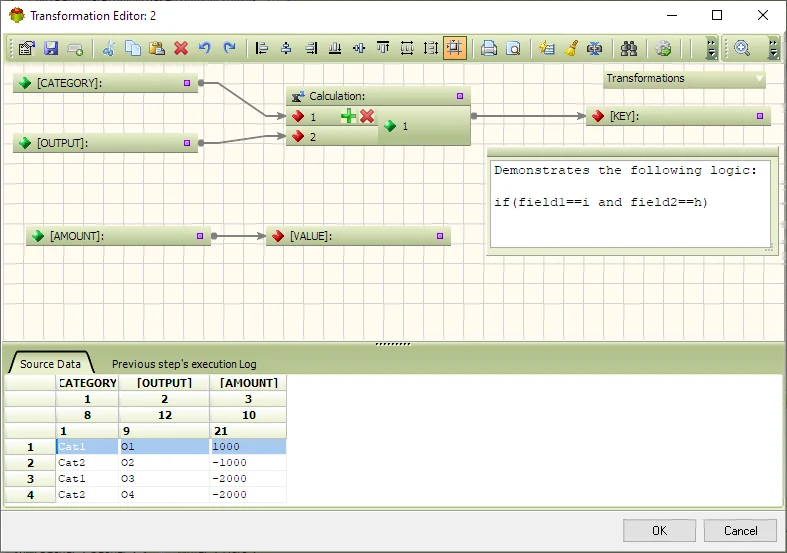
Task: Click the broom cleanup icon
Action: click(x=571, y=48)
